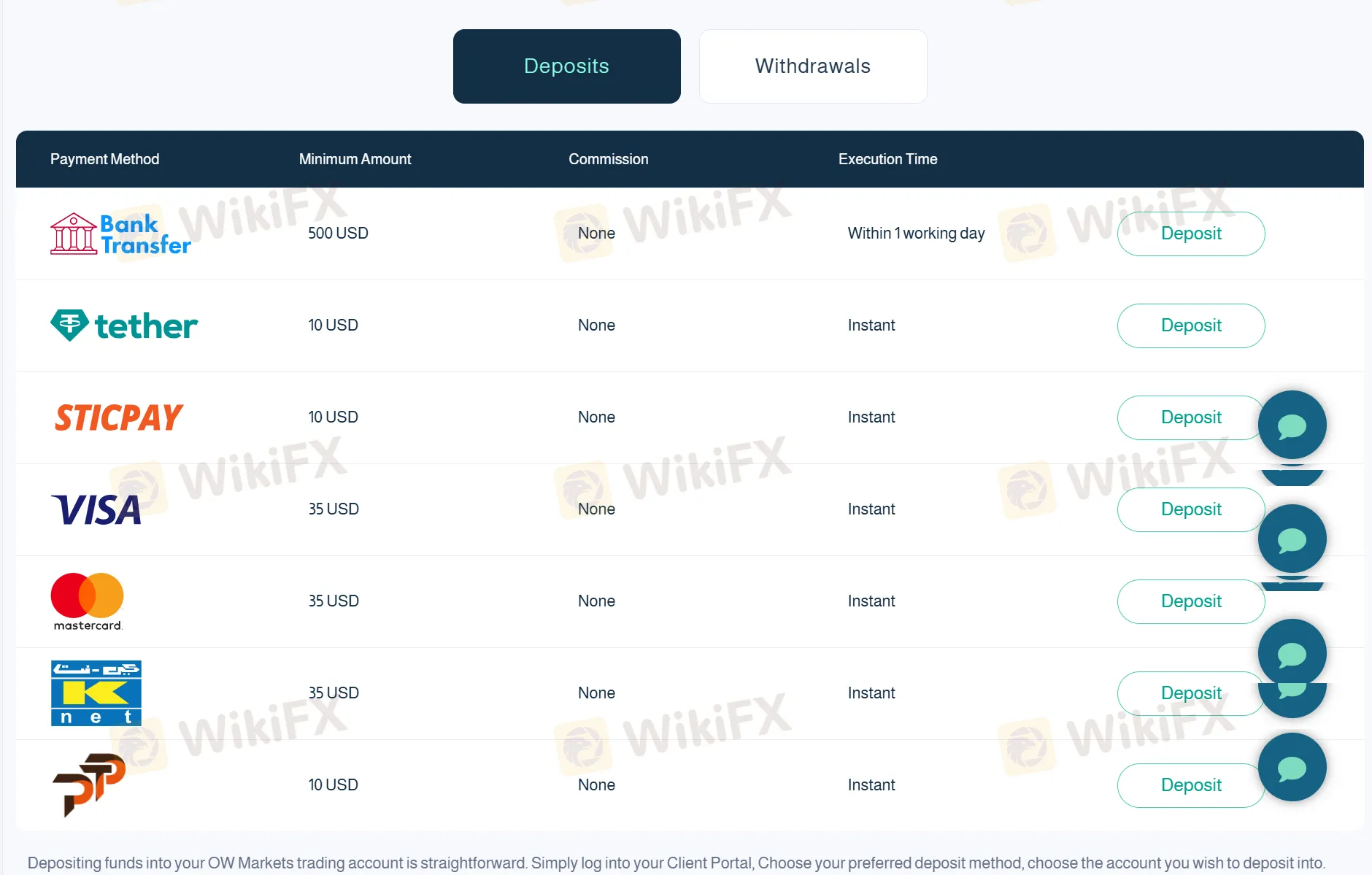Open the Withdrawals tab
The width and height of the screenshot is (1372, 875).
click(x=813, y=66)
